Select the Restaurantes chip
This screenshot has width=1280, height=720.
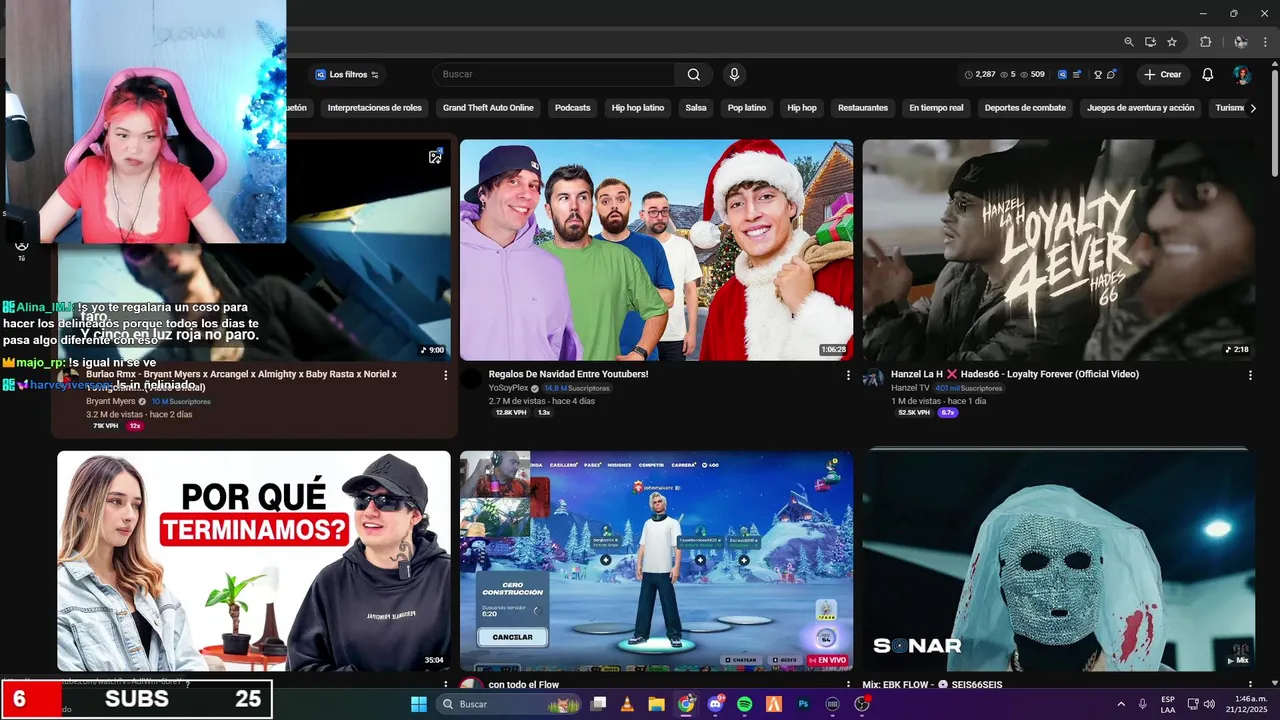863,108
